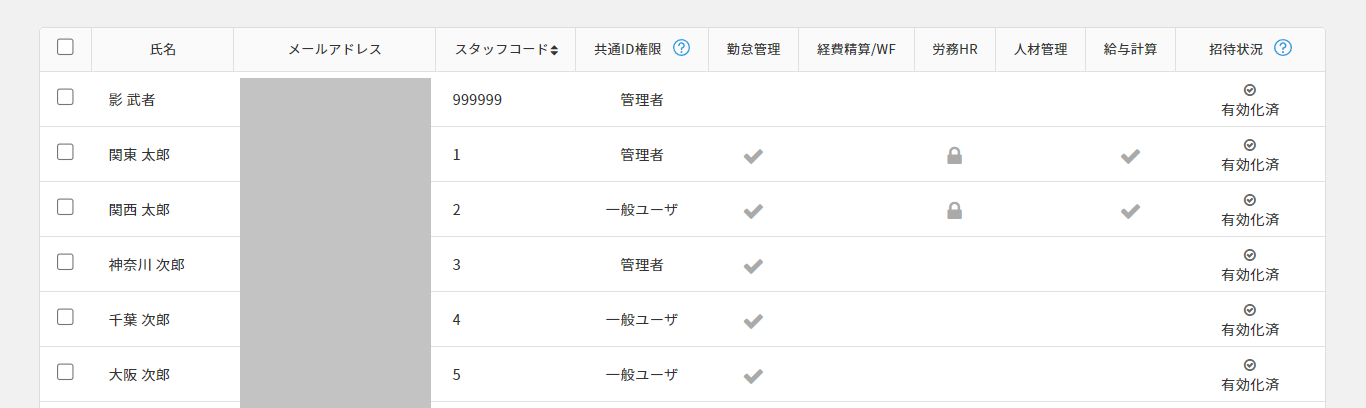Select the checkbox for 関西 太郎

pos(66,208)
